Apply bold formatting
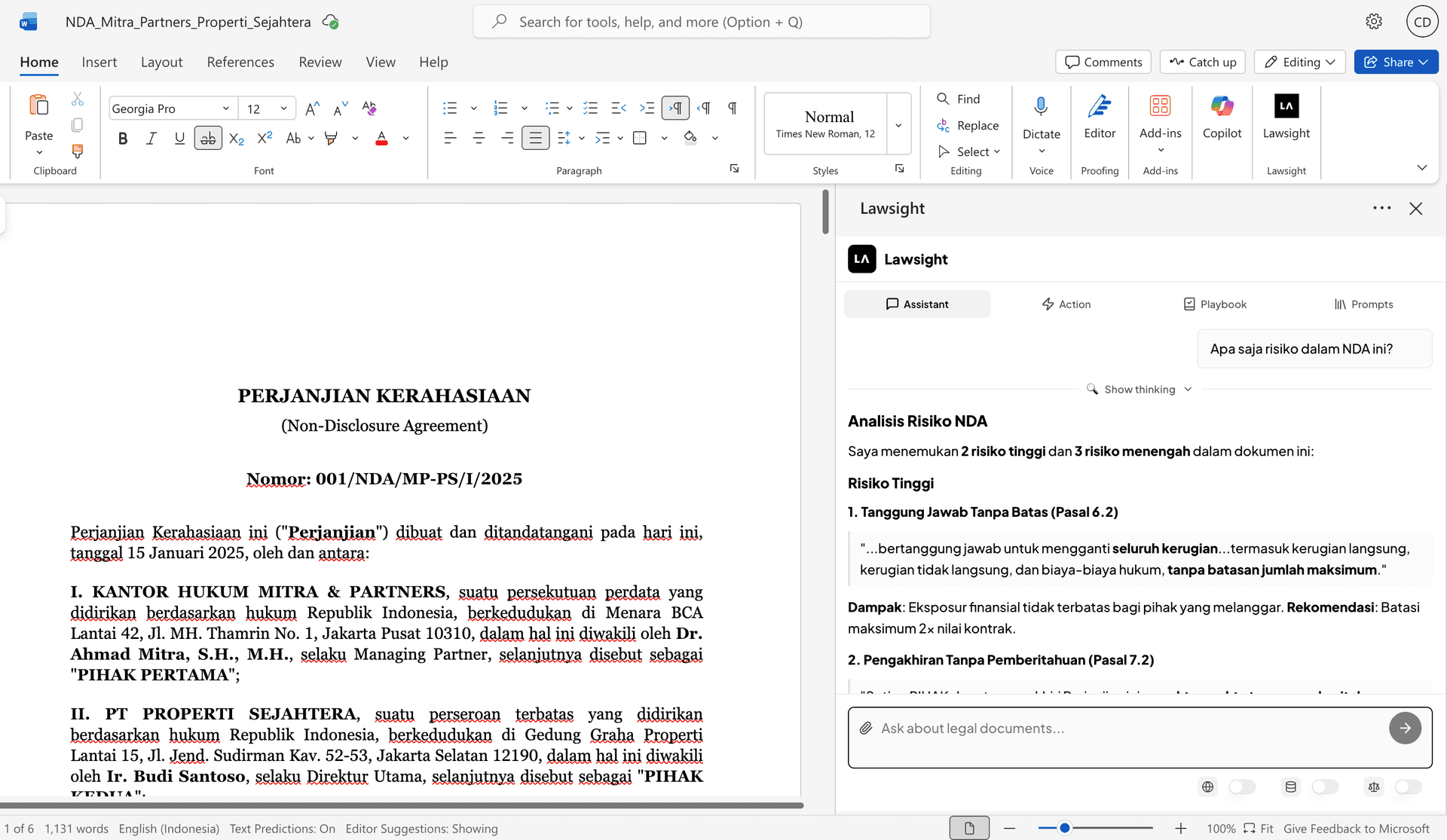Viewport: 1447px width, 840px height. click(123, 138)
